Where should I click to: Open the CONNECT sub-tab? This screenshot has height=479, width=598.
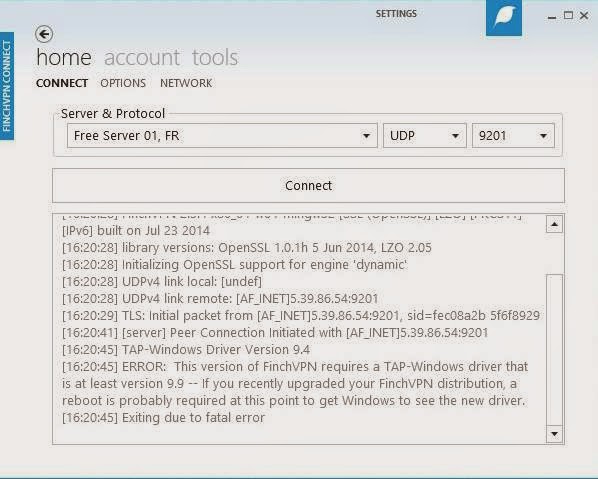click(62, 83)
